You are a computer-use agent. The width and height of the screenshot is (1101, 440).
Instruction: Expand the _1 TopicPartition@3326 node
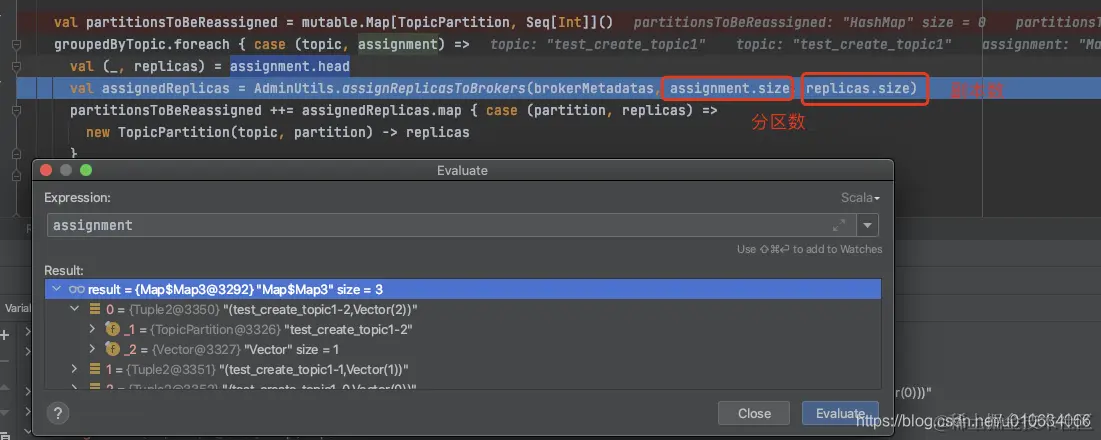92,329
